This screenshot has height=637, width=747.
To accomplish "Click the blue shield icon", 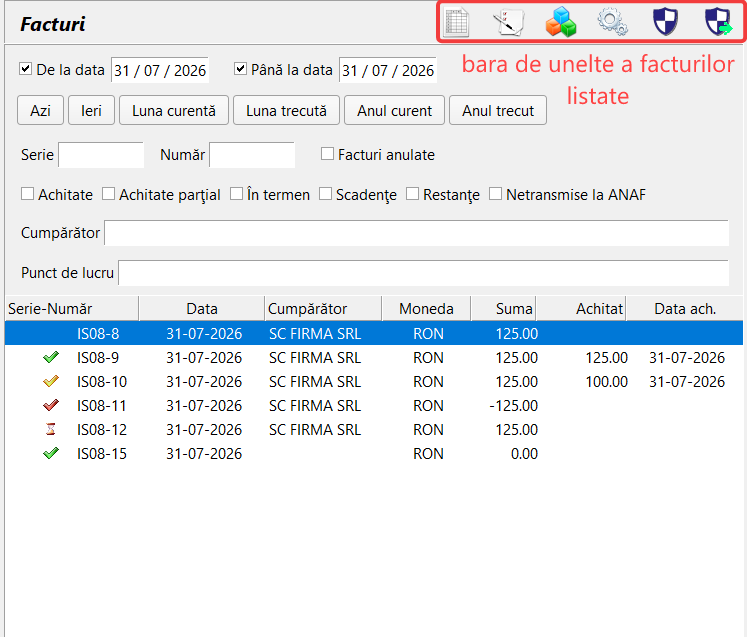I will point(665,22).
